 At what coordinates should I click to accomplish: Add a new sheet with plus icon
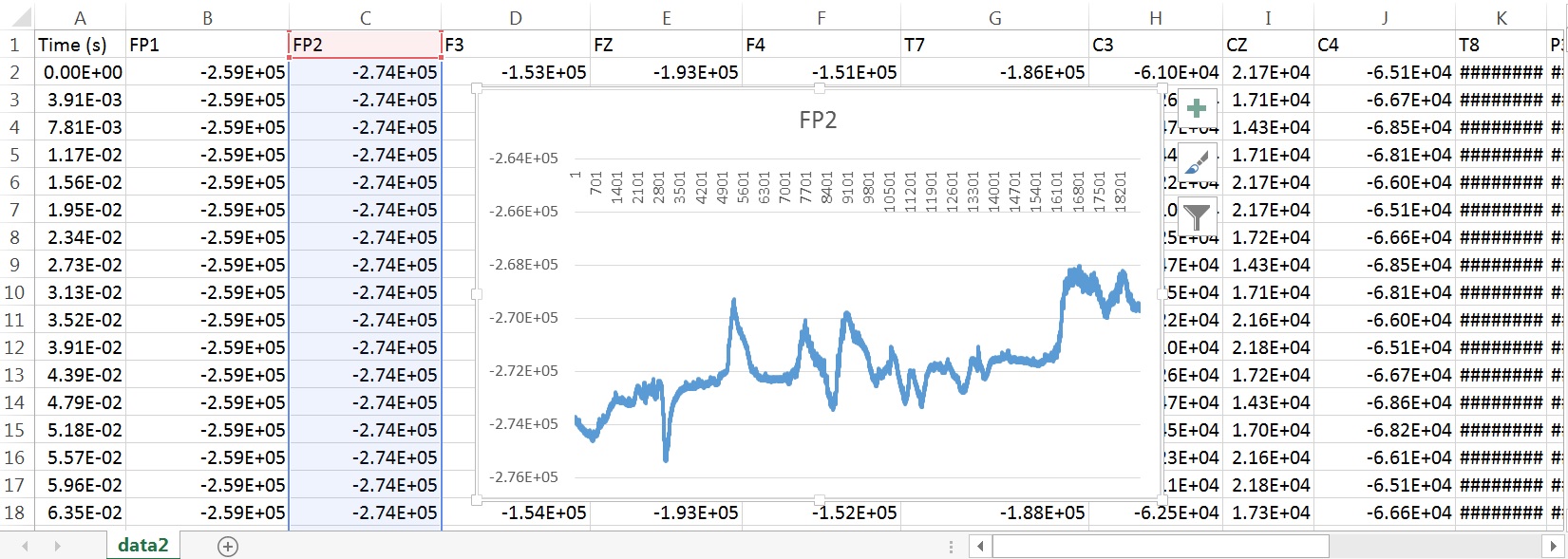click(228, 546)
